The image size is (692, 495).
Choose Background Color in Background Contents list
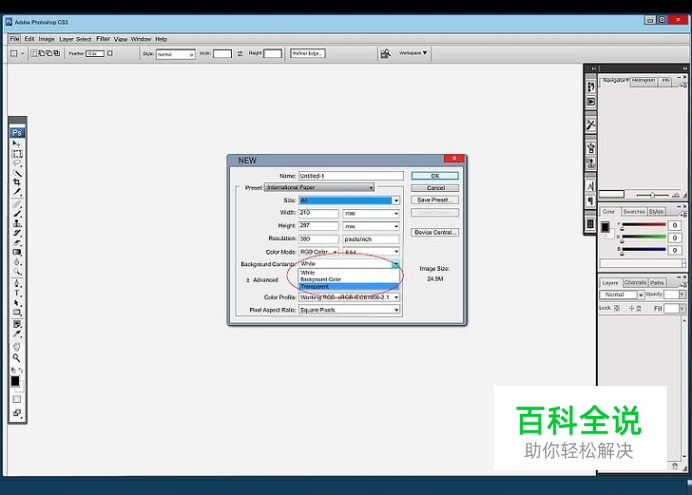349,279
